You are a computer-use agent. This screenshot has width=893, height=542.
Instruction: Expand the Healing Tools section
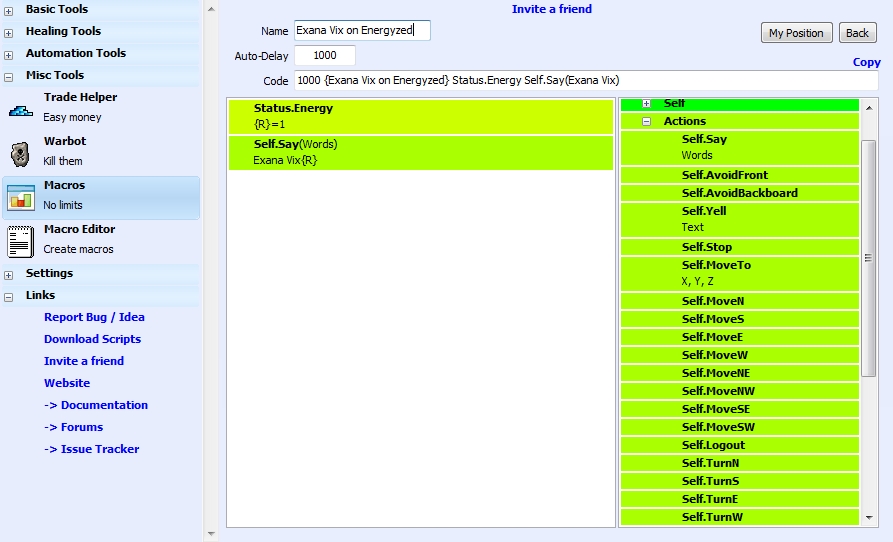click(9, 32)
